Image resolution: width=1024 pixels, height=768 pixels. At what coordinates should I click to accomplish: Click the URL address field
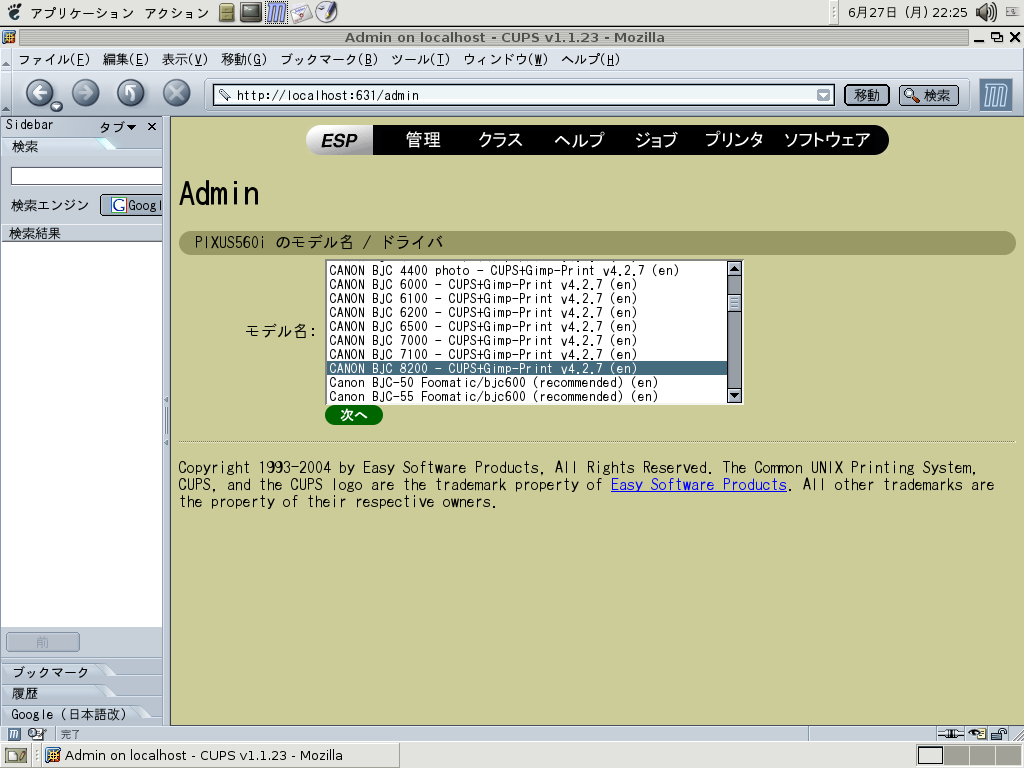tap(522, 95)
